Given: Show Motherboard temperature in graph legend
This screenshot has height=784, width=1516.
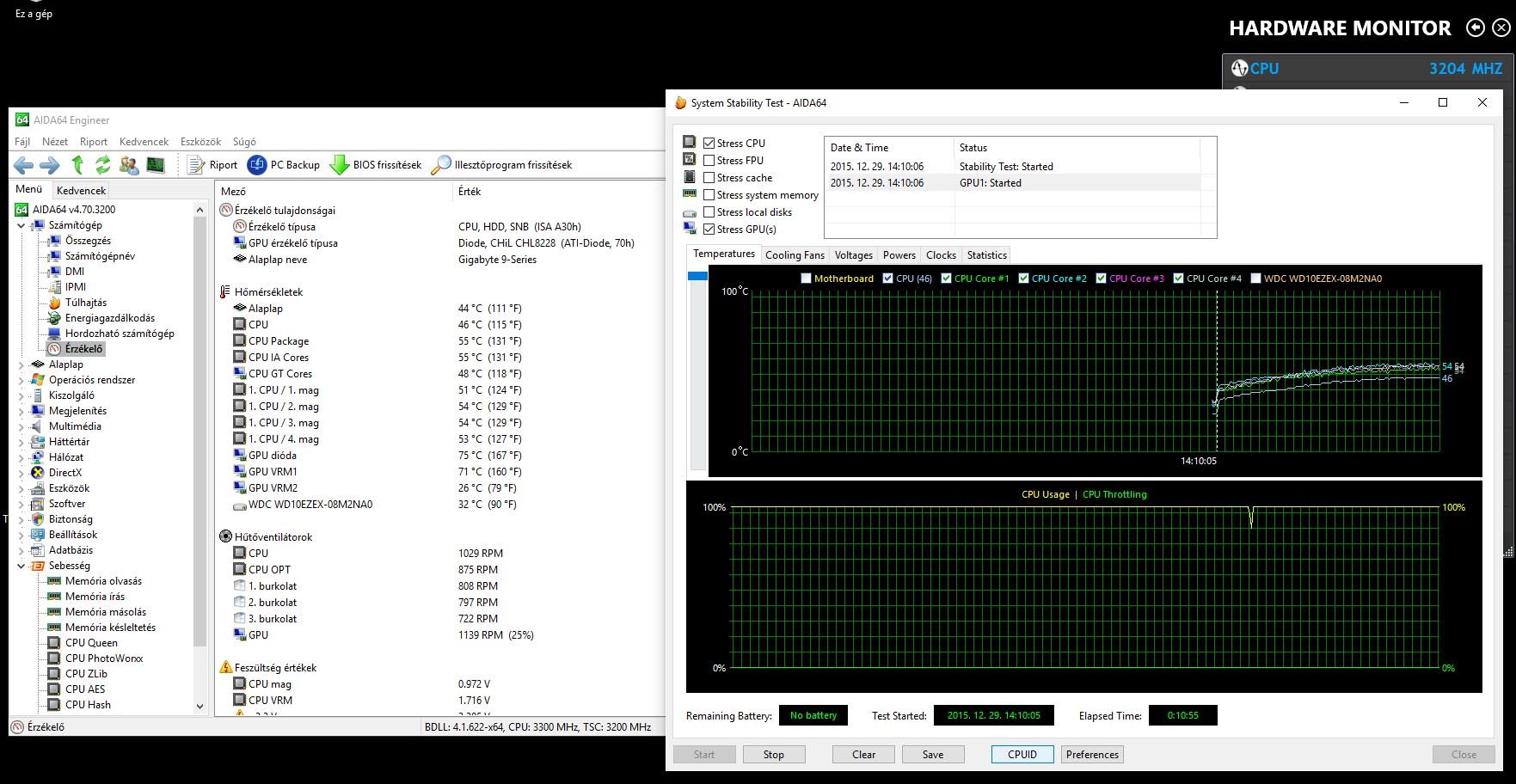Looking at the screenshot, I should pyautogui.click(x=806, y=279).
